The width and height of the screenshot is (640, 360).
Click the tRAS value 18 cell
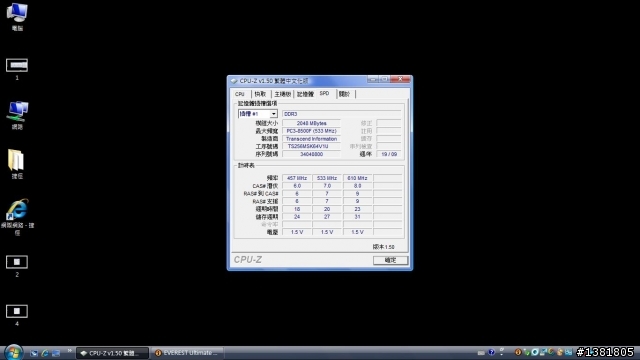pos(297,209)
